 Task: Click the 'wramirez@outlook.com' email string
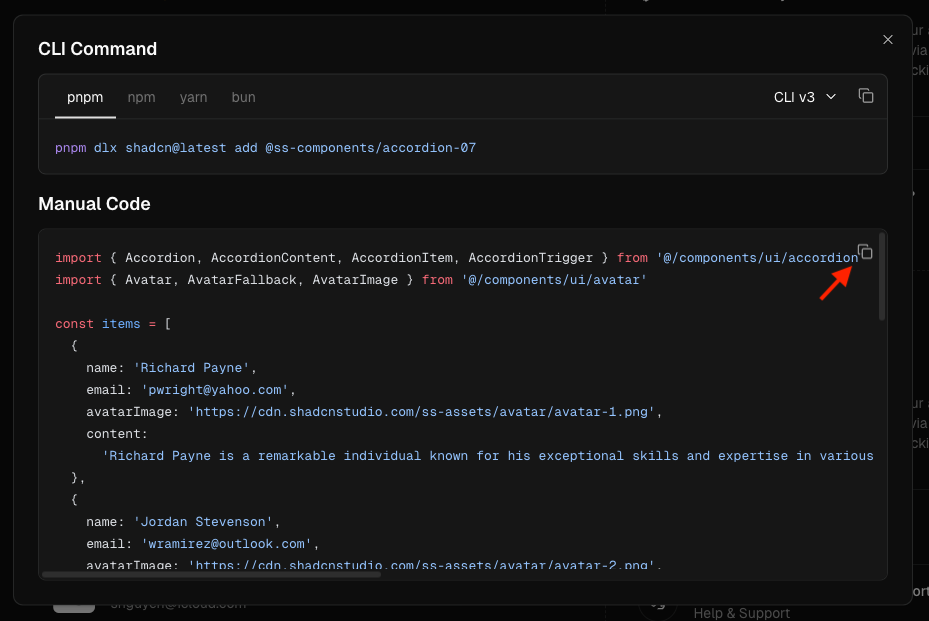tap(226, 544)
